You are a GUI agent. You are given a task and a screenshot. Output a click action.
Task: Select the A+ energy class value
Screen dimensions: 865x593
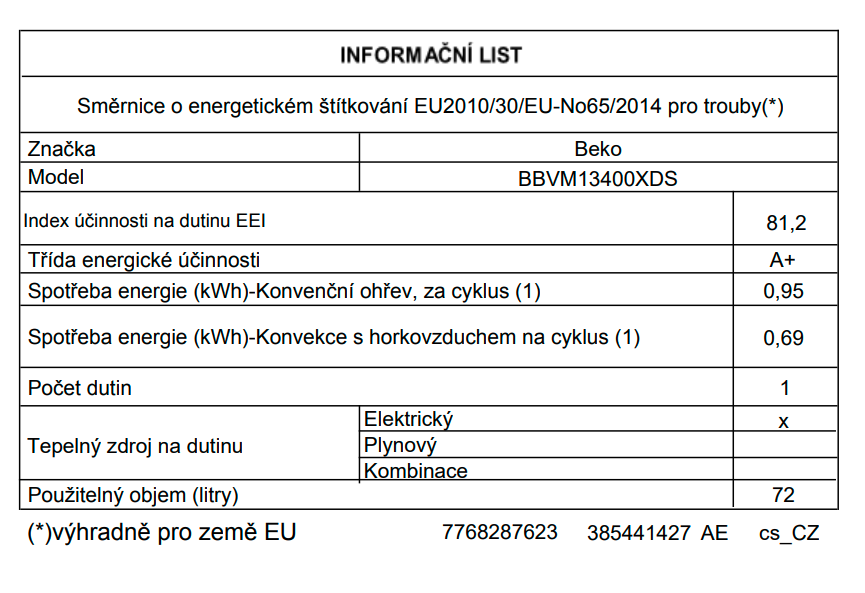point(783,261)
